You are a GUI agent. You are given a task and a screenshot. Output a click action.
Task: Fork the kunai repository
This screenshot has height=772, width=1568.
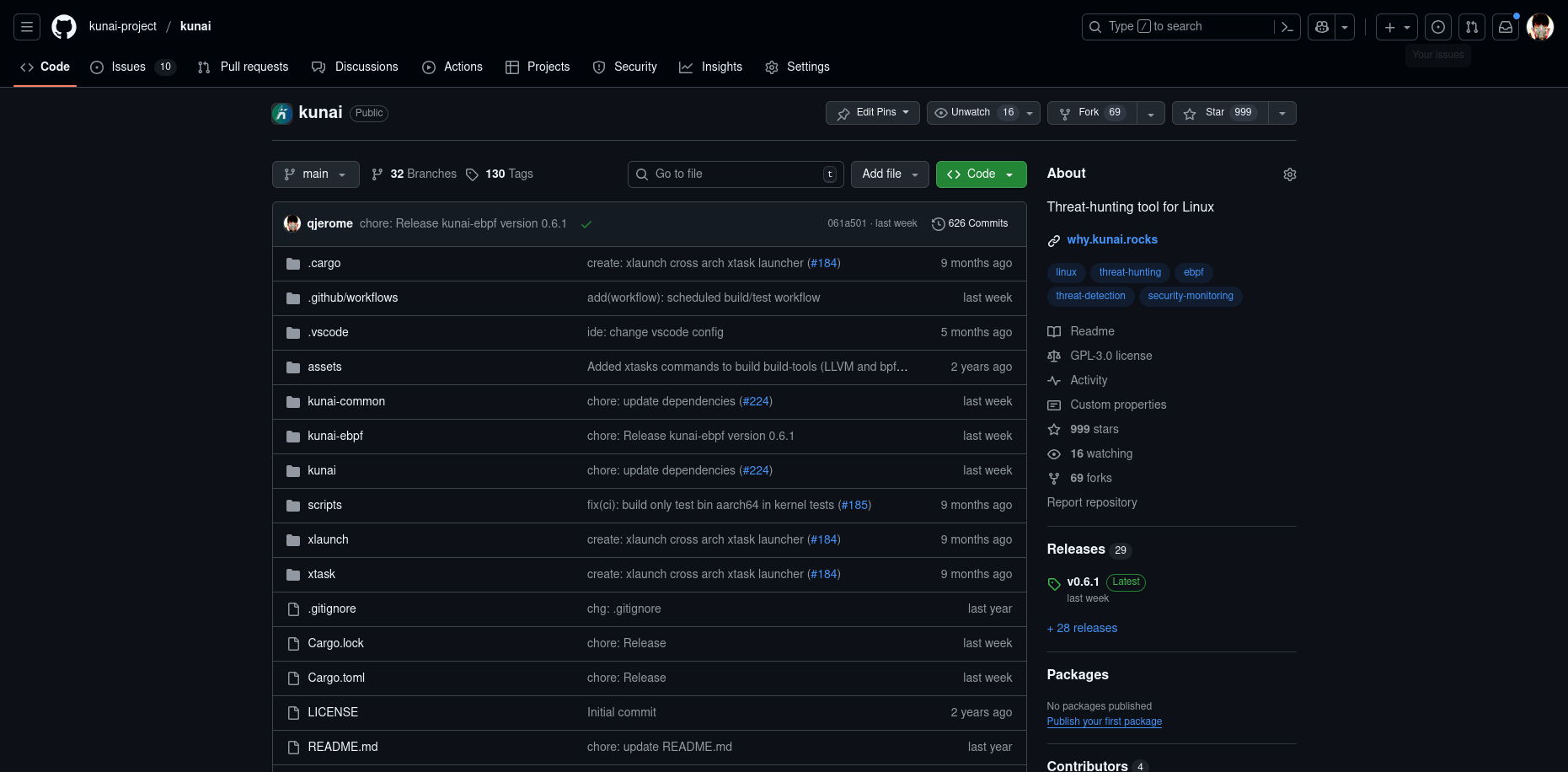[x=1092, y=113]
